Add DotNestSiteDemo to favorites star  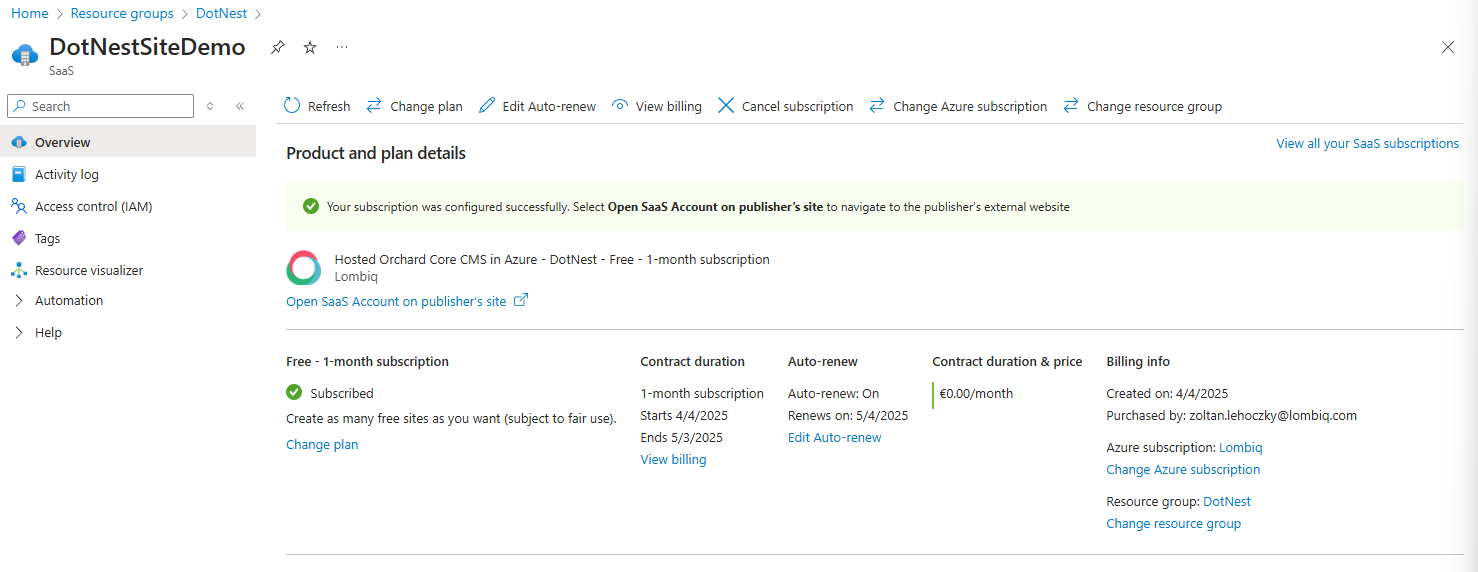pyautogui.click(x=310, y=47)
